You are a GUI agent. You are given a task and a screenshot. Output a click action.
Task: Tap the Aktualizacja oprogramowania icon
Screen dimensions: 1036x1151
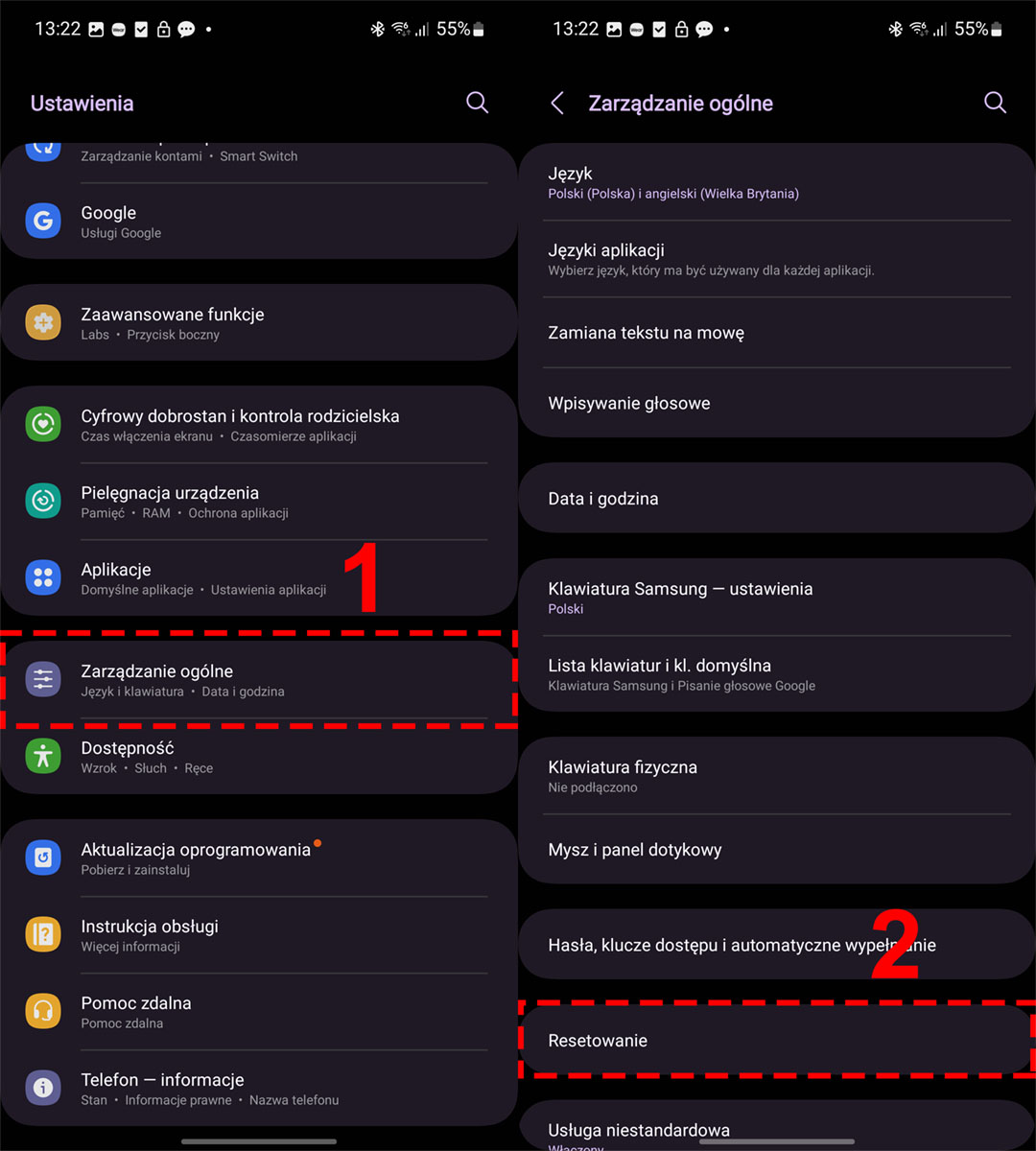tap(43, 857)
